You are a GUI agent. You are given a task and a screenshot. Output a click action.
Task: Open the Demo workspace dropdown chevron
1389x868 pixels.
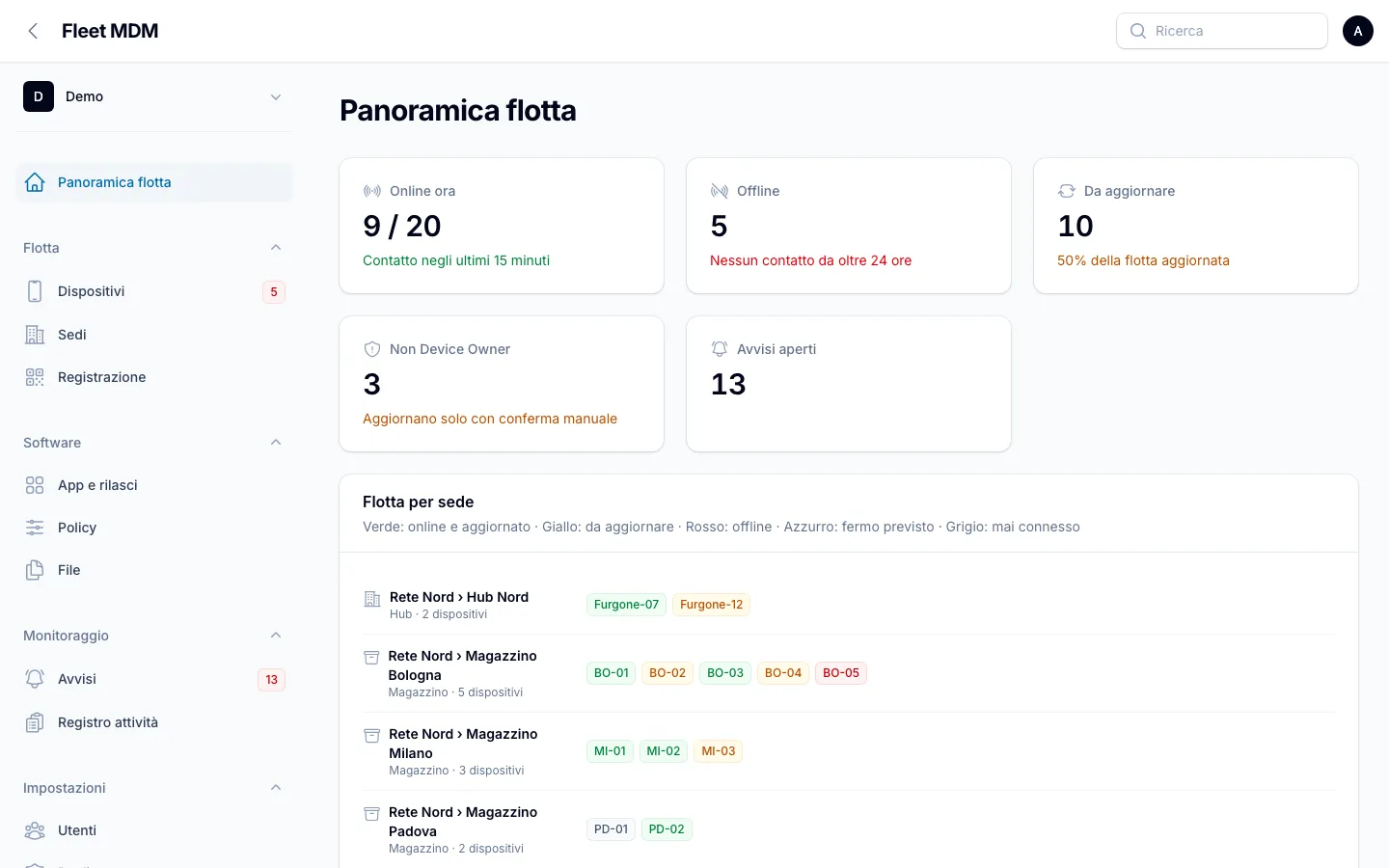[276, 96]
